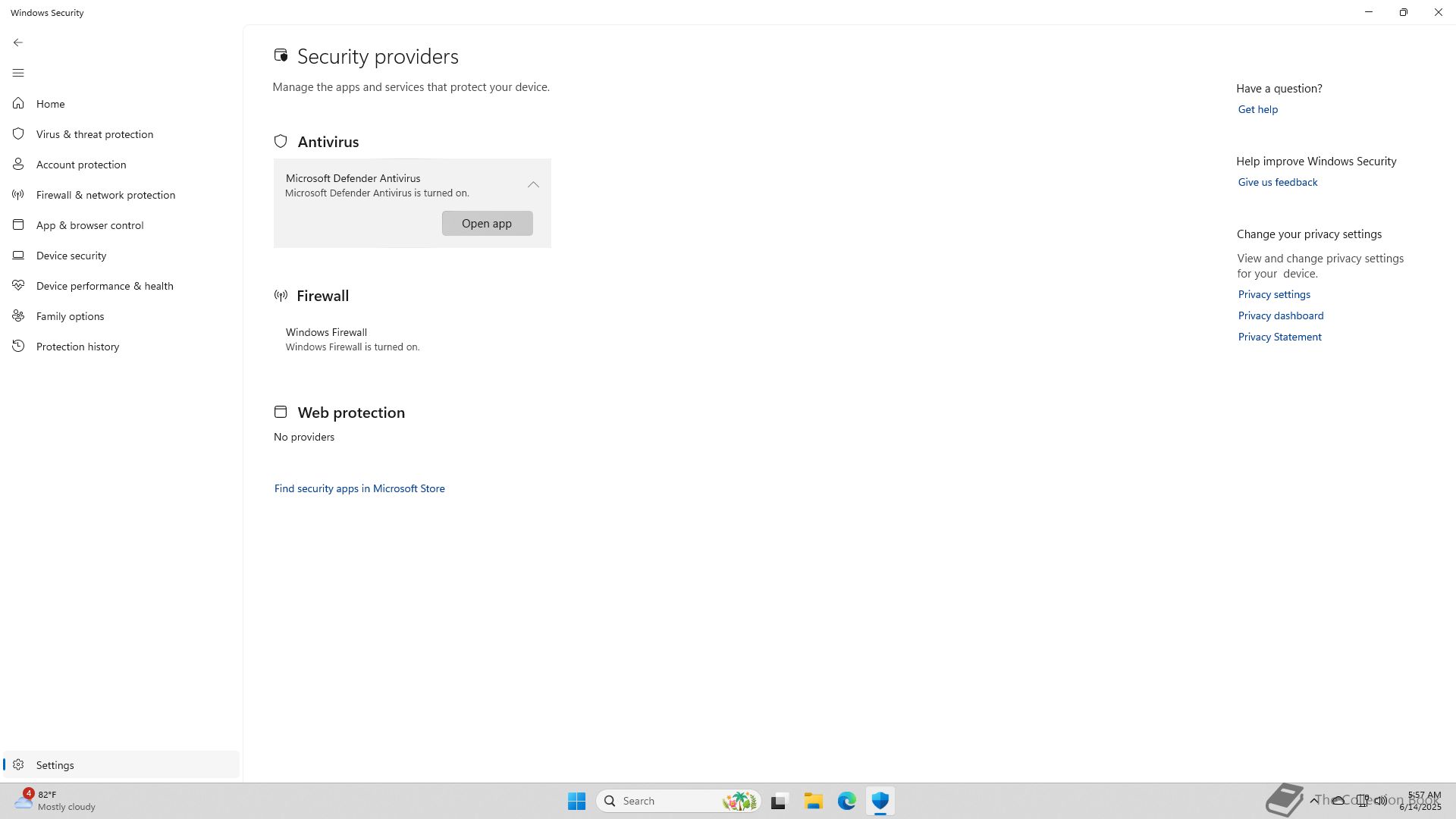Click the Account protection person icon
Viewport: 1456px width, 819px height.
[x=18, y=164]
